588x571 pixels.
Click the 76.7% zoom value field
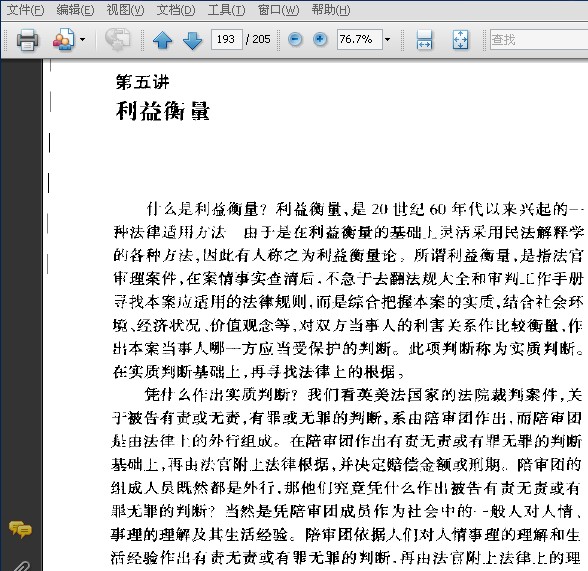point(359,39)
